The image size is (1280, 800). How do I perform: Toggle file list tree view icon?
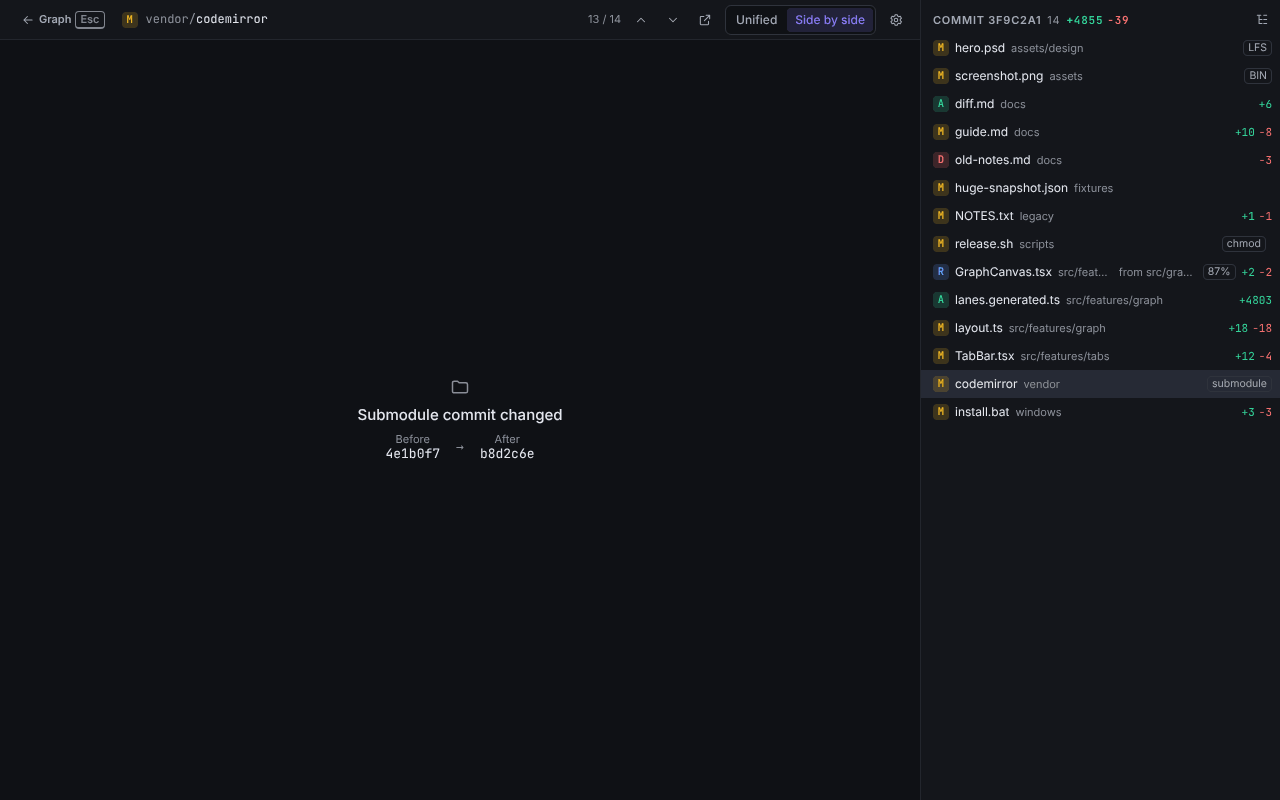tap(1262, 20)
